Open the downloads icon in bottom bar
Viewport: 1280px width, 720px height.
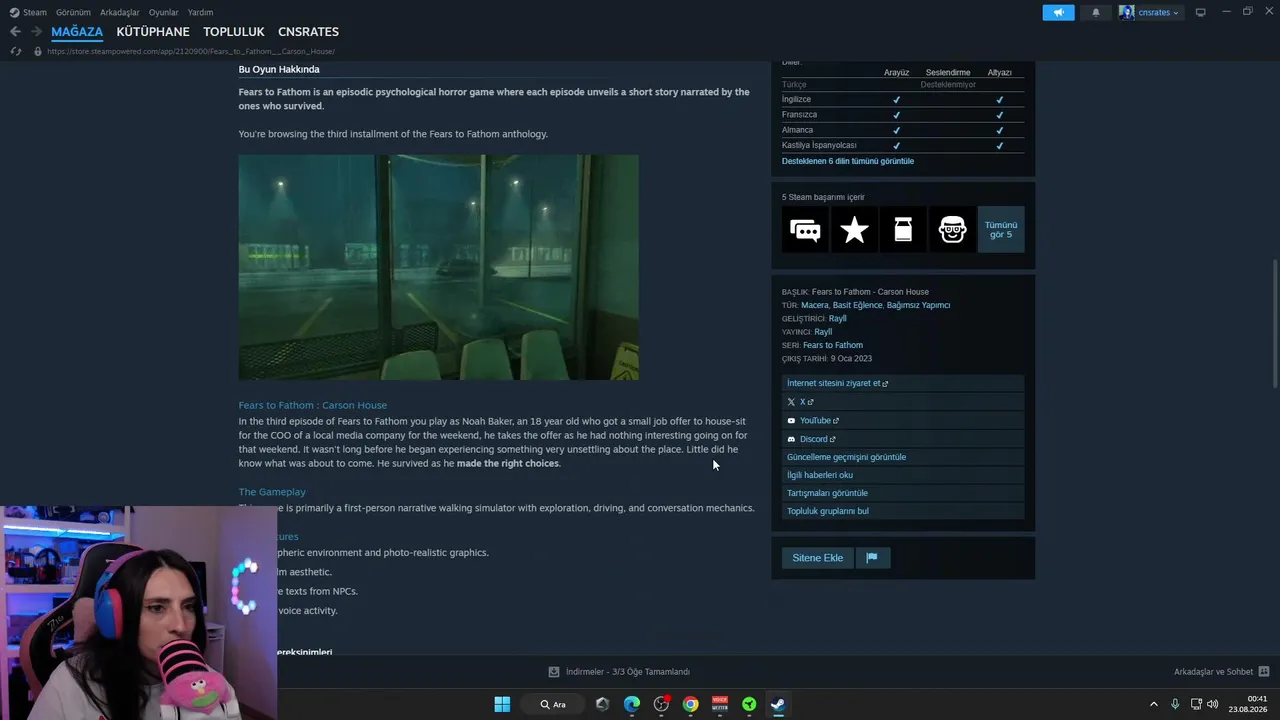554,672
